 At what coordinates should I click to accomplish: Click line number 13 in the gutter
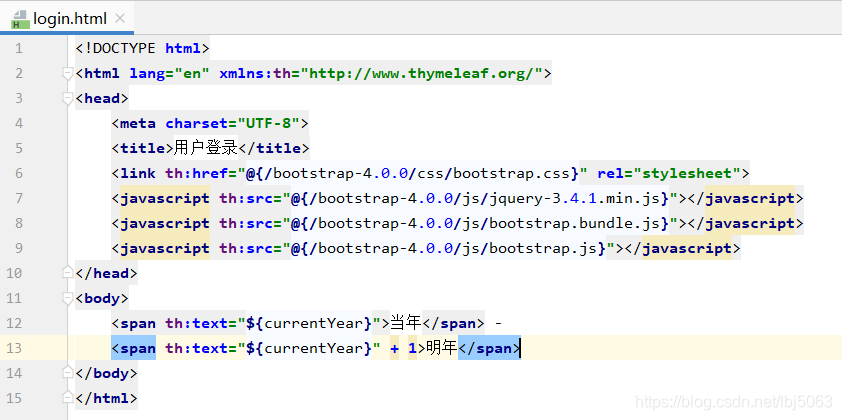click(x=14, y=348)
